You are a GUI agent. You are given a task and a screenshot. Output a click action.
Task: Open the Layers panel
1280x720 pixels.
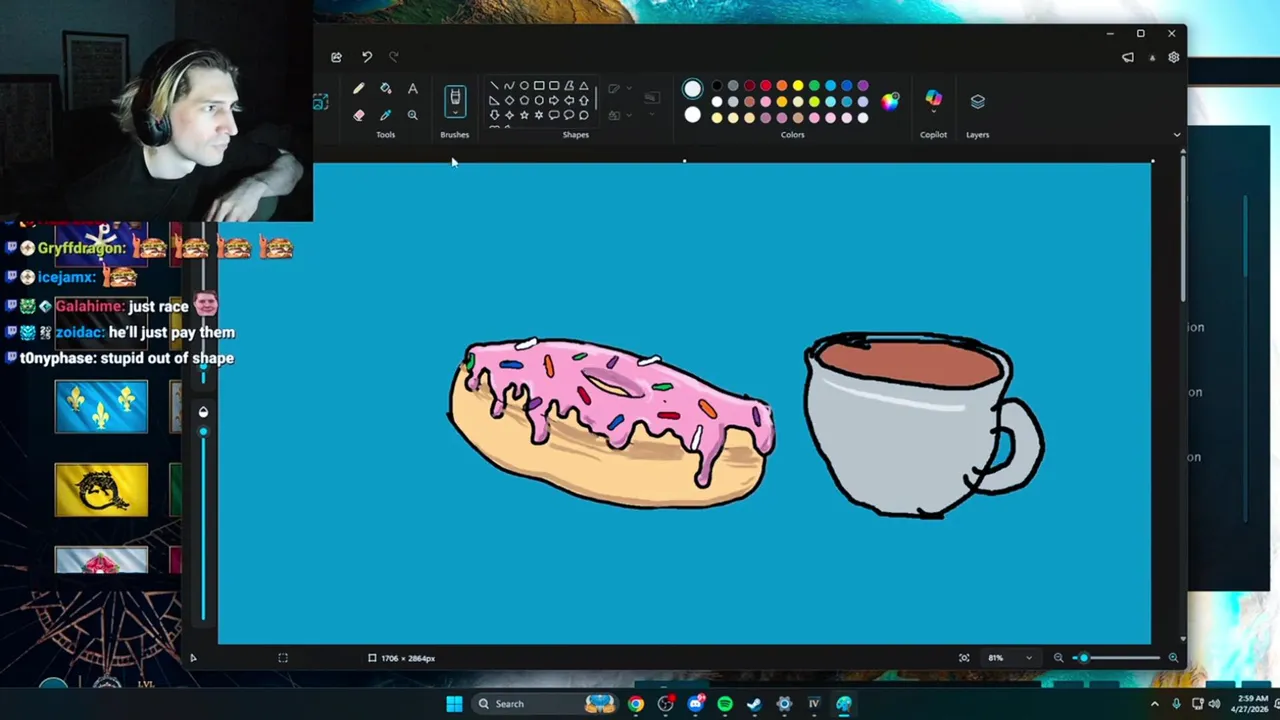point(977,101)
